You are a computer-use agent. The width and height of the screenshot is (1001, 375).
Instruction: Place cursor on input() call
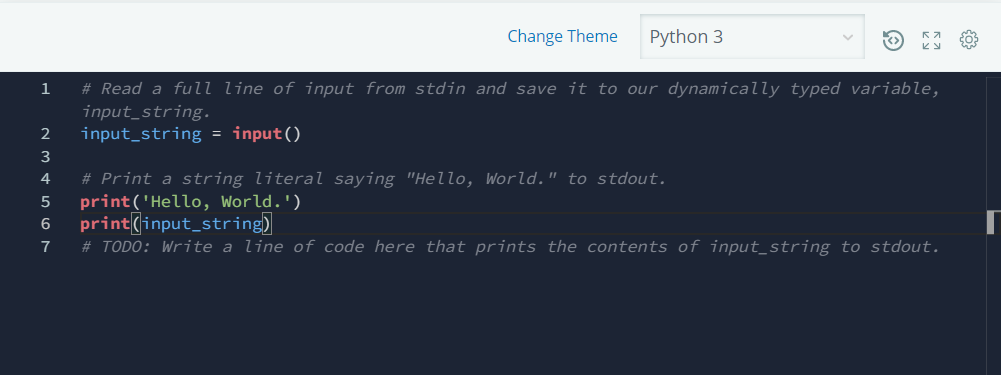(x=266, y=134)
